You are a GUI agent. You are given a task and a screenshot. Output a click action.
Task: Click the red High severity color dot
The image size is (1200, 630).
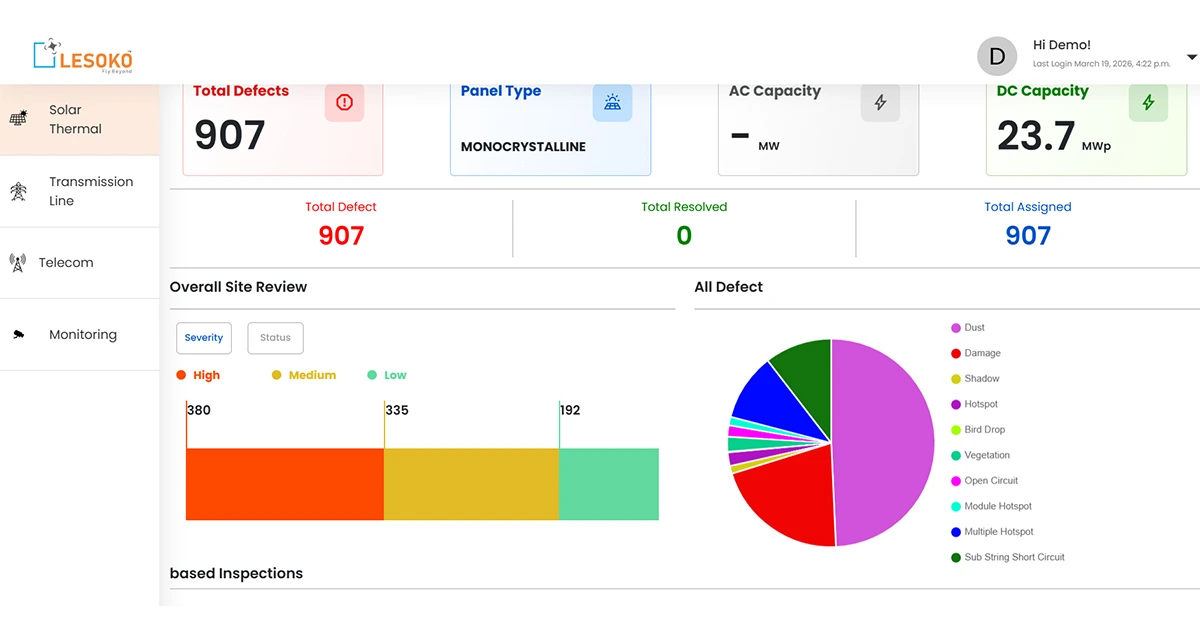pyautogui.click(x=180, y=375)
